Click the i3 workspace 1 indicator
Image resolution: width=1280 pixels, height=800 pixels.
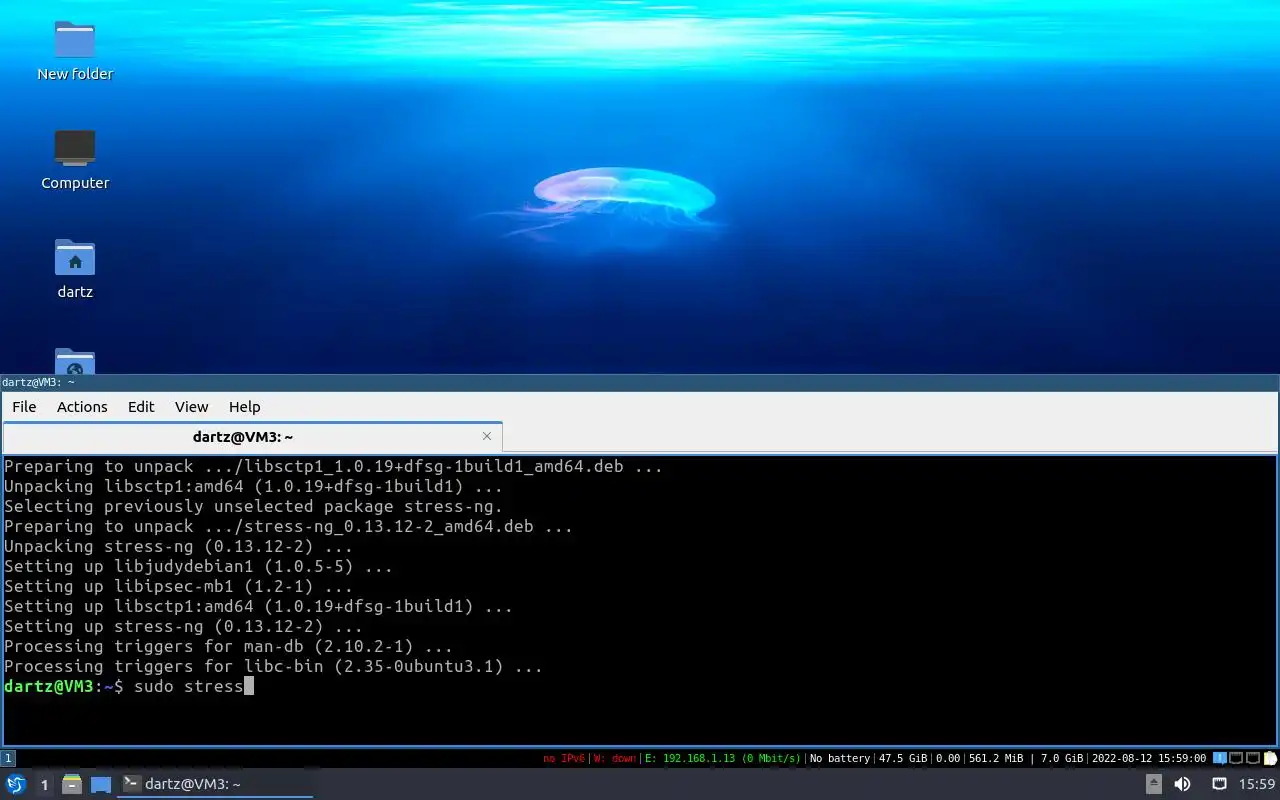[x=8, y=758]
